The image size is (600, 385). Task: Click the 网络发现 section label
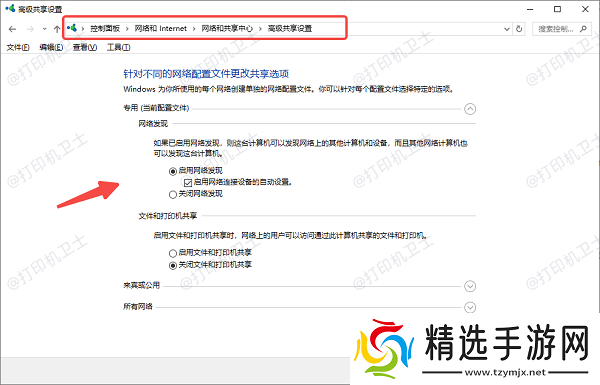(153, 124)
